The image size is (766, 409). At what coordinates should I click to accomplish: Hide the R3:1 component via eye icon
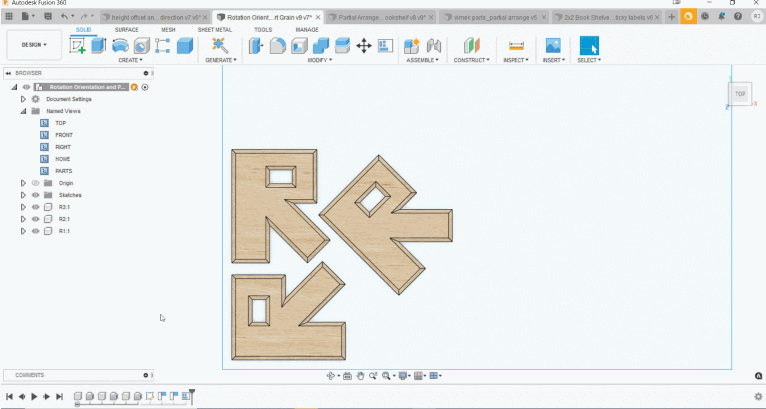(35, 207)
